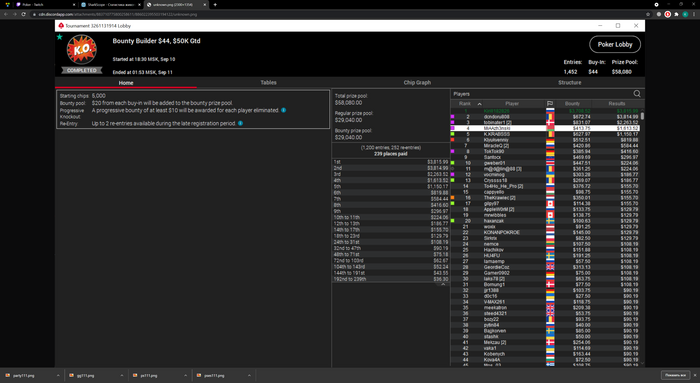The height and width of the screenshot is (383, 700).
Task: Reload the browser page
Action: 23,14
